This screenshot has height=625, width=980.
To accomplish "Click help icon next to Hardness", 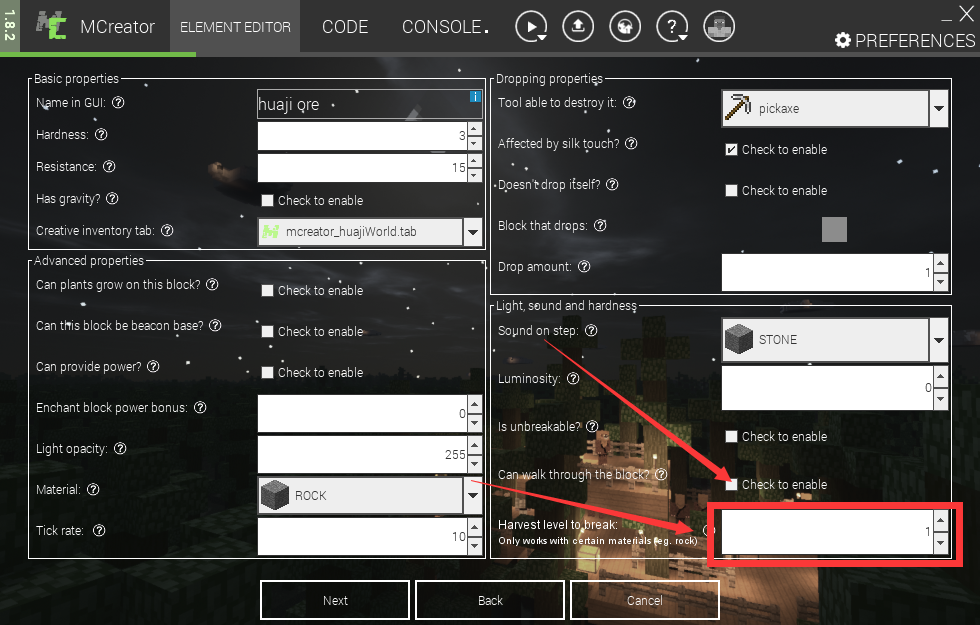I will 101,135.
